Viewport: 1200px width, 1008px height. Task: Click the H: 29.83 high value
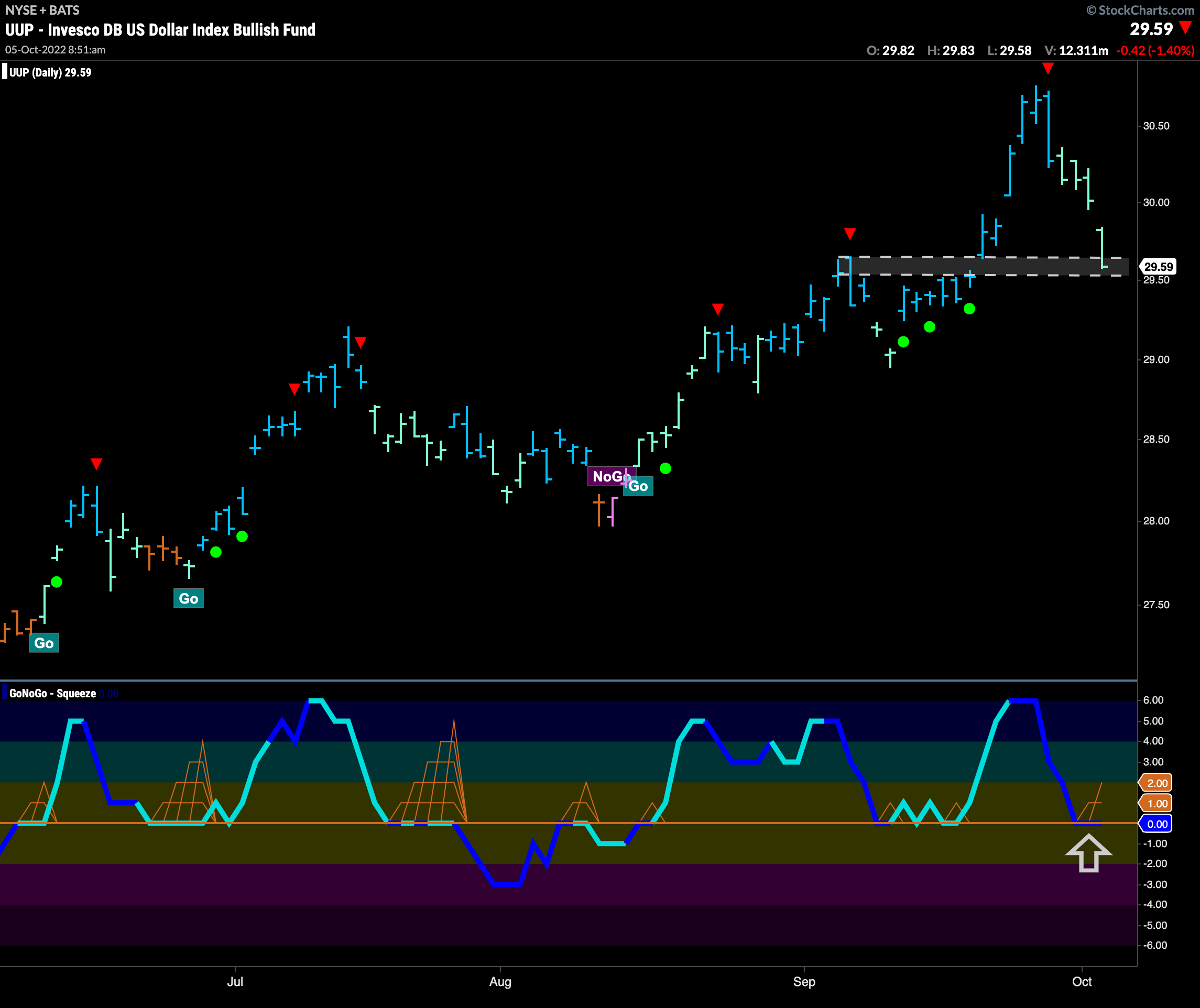951,50
